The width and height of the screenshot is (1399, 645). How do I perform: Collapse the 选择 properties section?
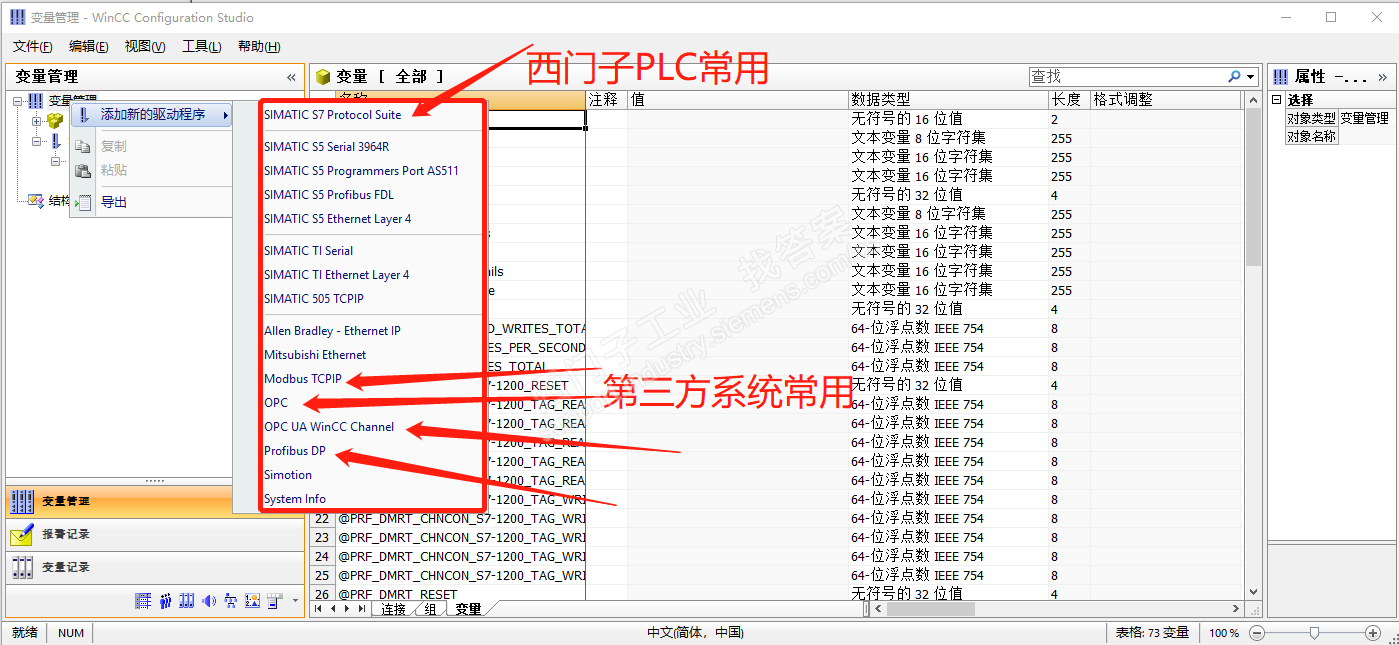(x=1277, y=100)
